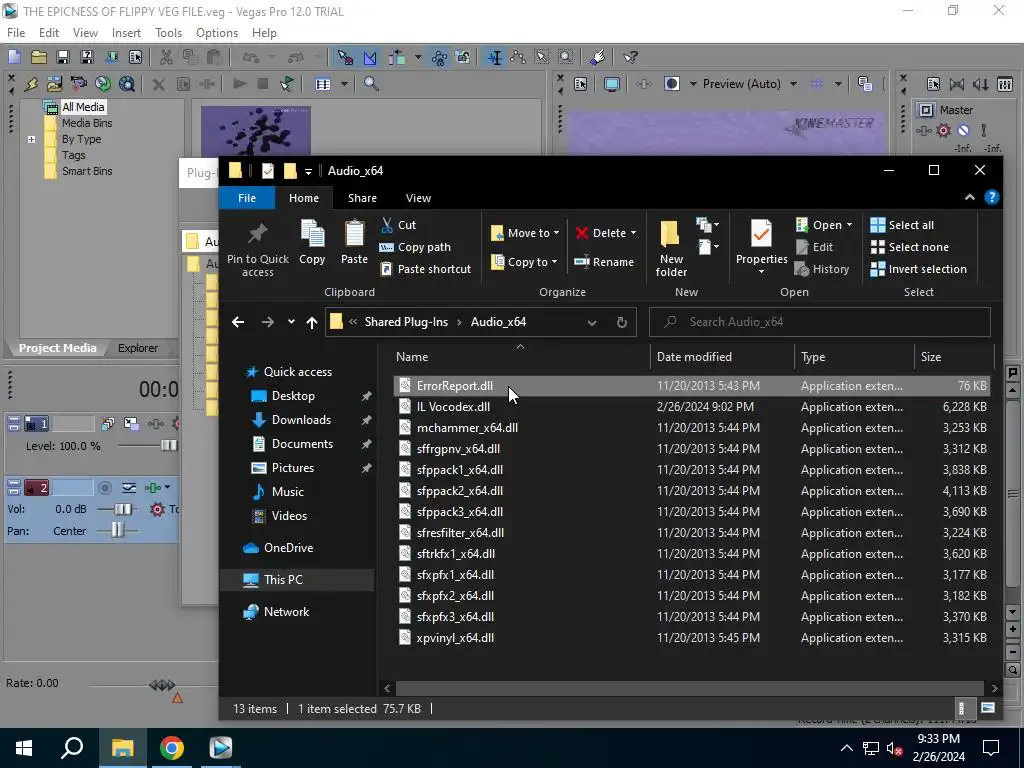Viewport: 1024px width, 768px height.
Task: Click Copy path in Explorer ribbon
Action: 416,247
